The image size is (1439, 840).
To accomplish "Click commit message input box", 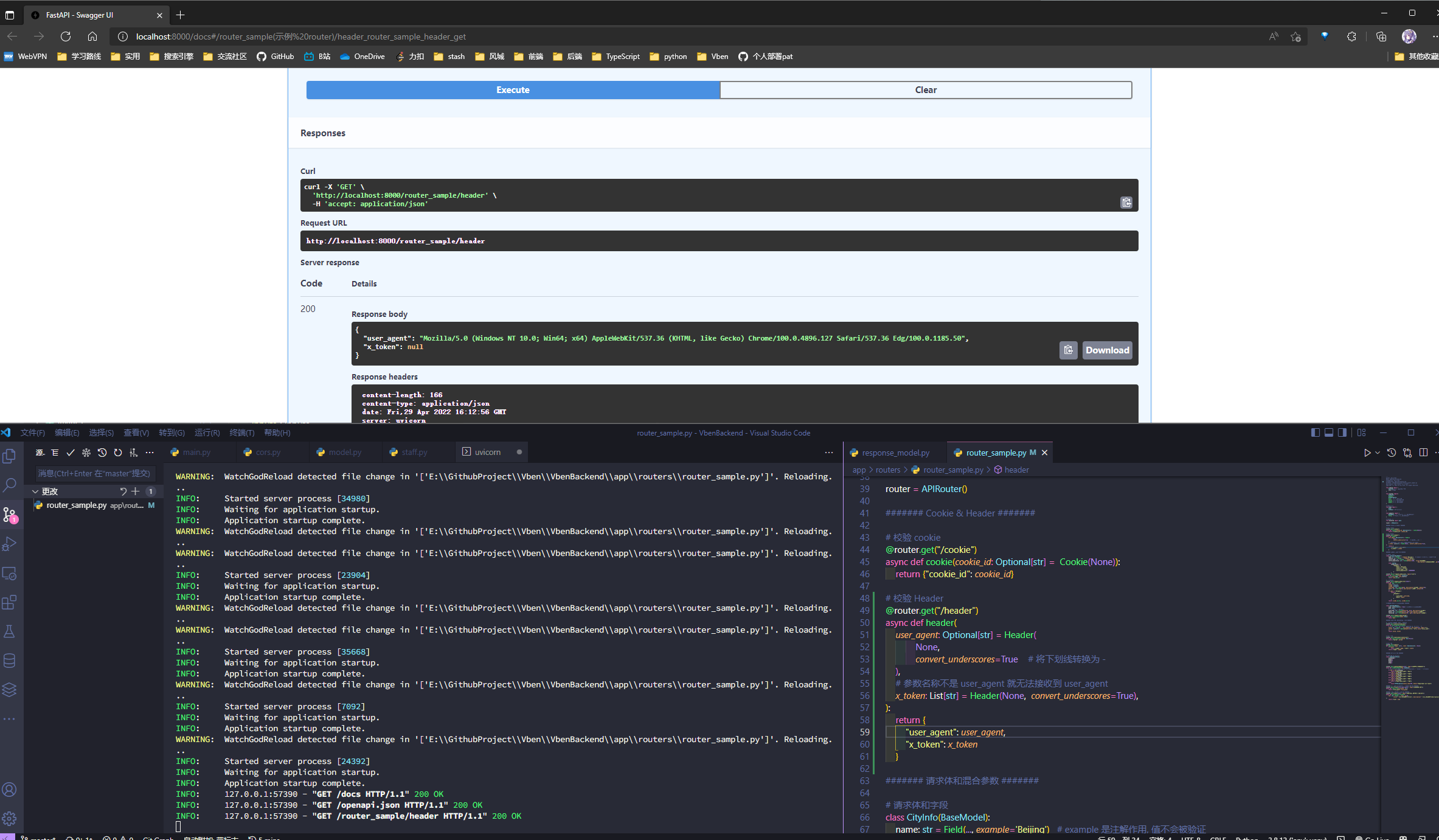I will coord(95,473).
